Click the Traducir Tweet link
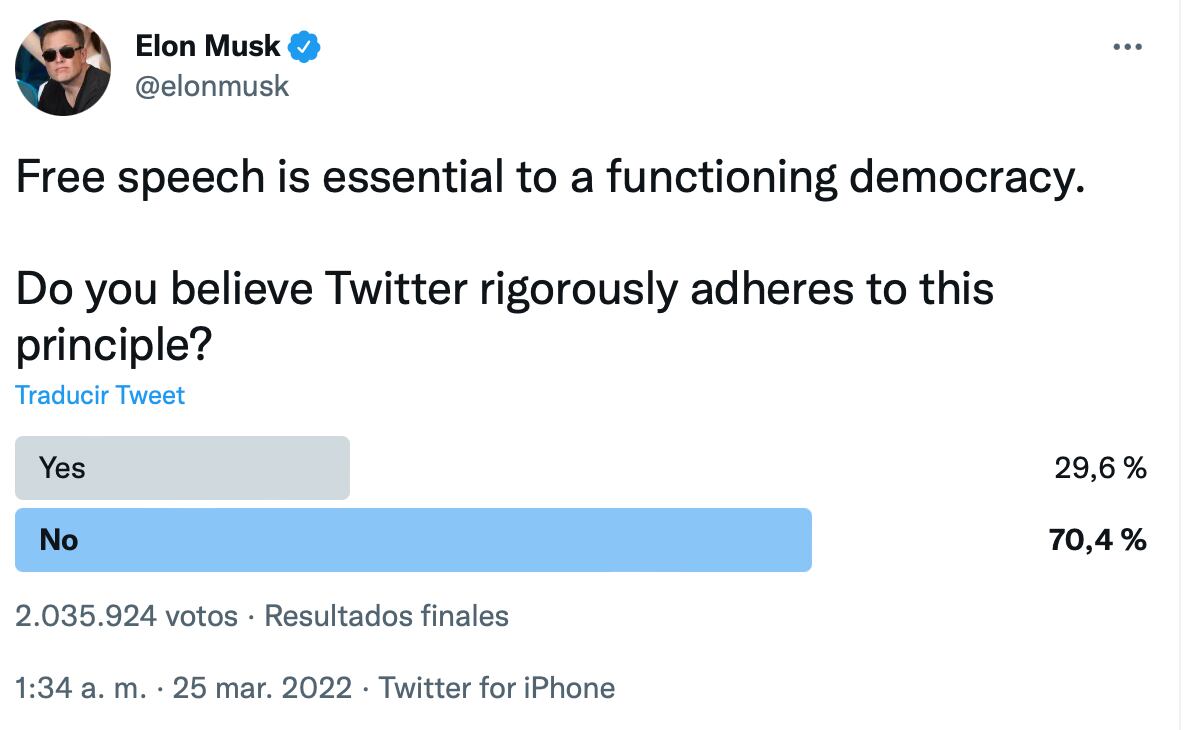1184x730 pixels. point(100,395)
